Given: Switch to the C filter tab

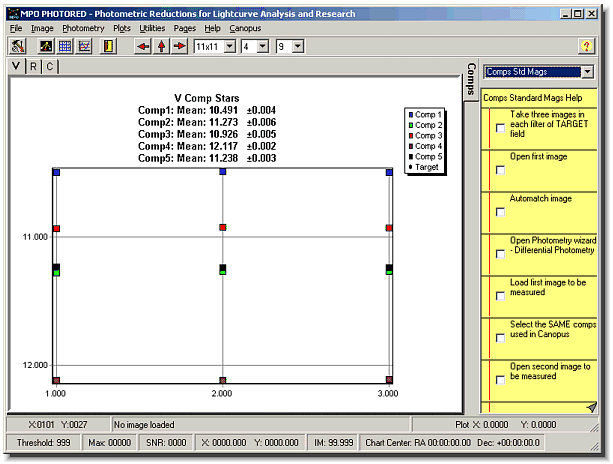Looking at the screenshot, I should pos(50,66).
